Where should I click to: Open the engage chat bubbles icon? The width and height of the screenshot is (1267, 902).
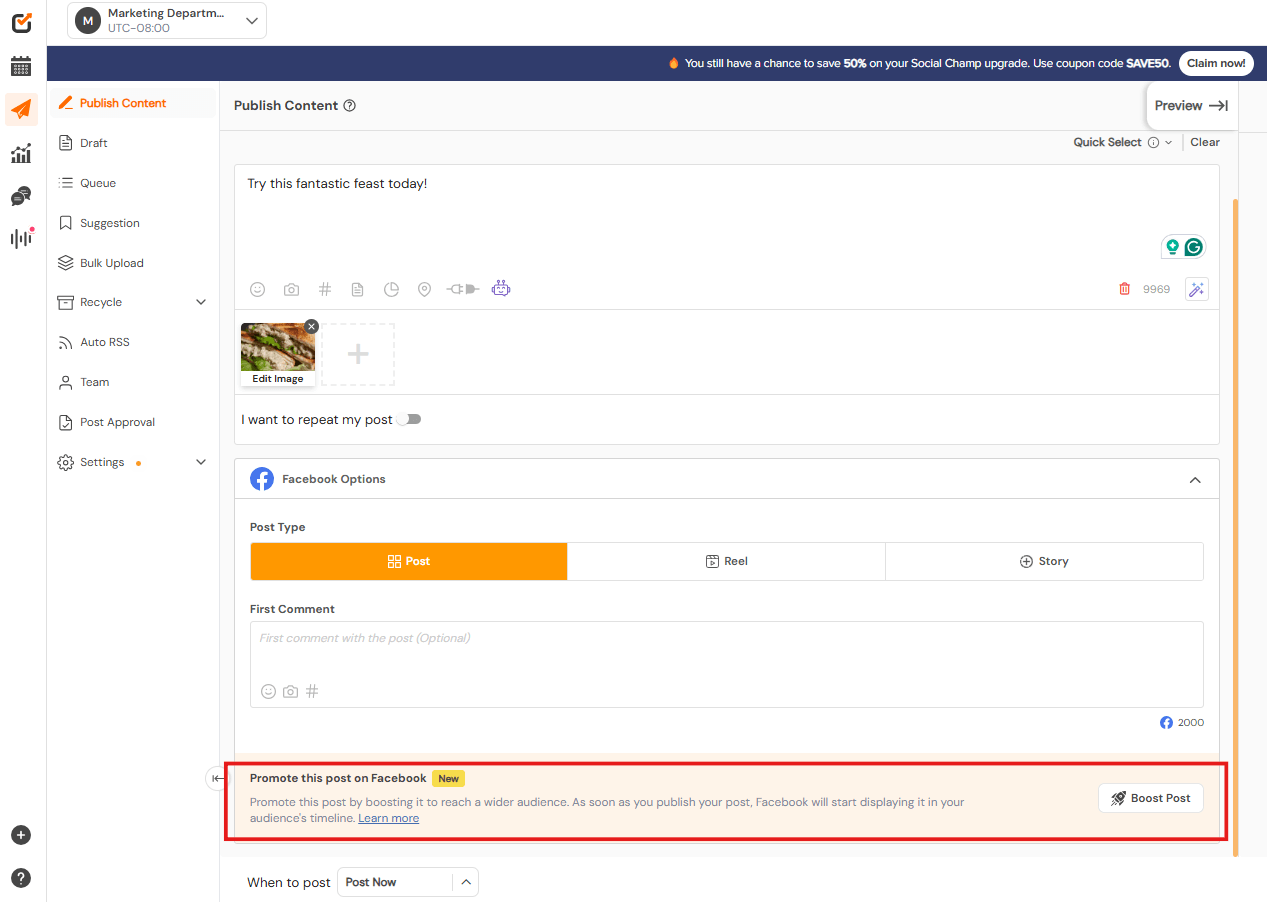coord(21,196)
